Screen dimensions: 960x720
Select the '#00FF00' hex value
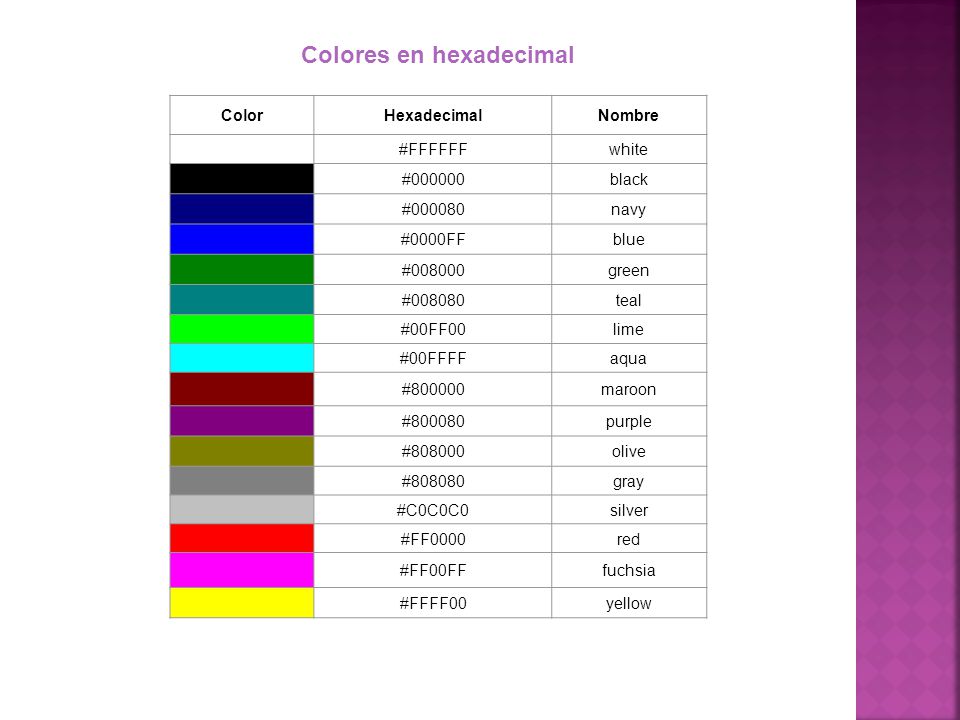click(x=433, y=329)
